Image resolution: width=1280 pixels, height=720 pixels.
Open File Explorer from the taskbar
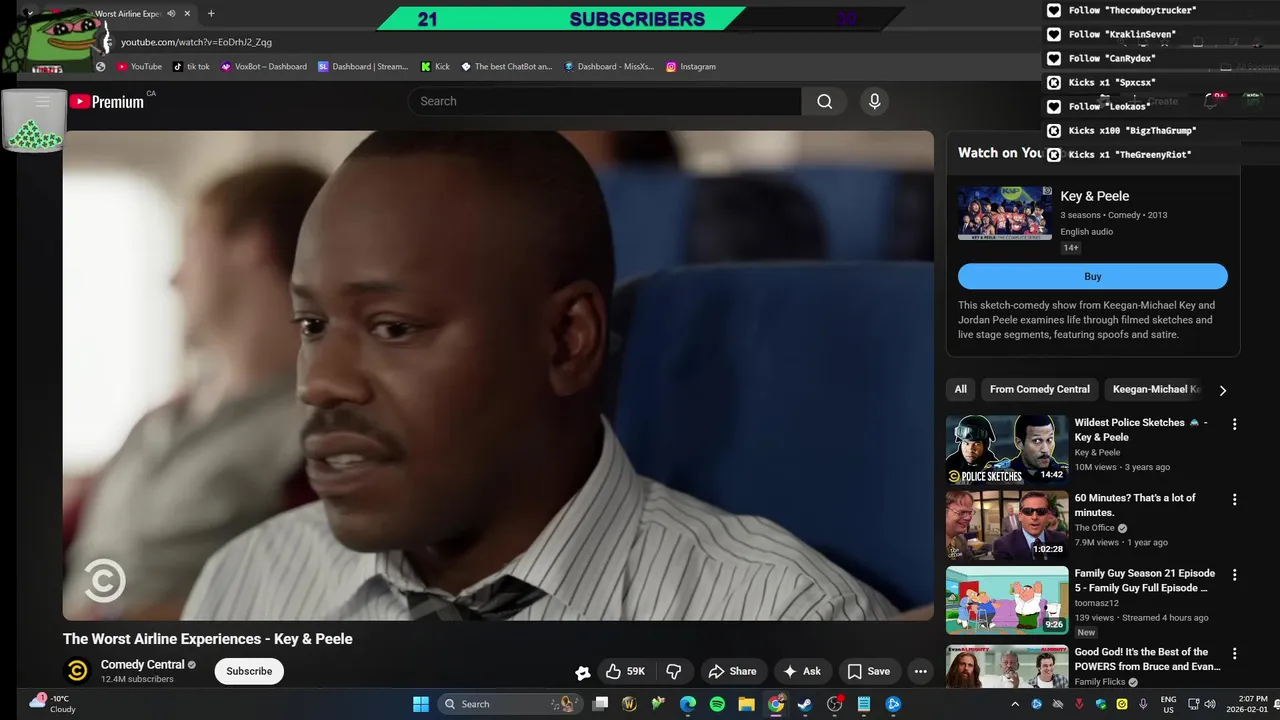pyautogui.click(x=746, y=704)
